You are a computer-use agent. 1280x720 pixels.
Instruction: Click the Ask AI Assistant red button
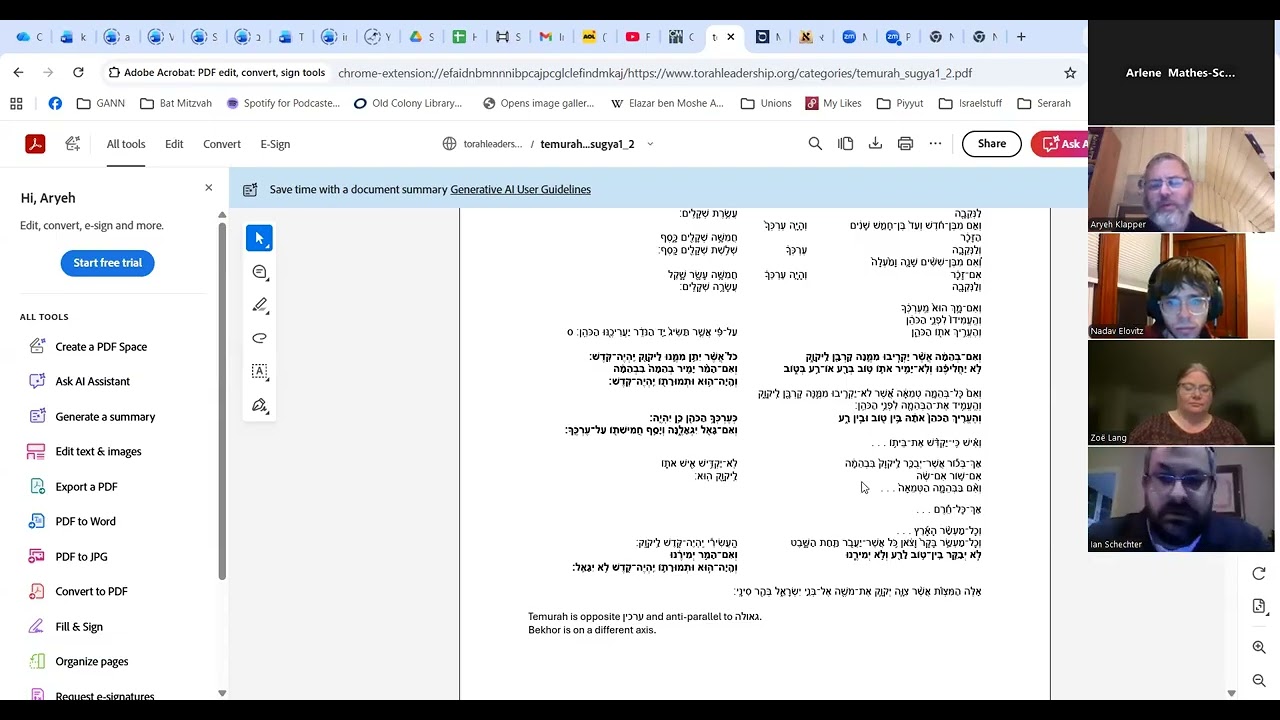click(x=1060, y=144)
